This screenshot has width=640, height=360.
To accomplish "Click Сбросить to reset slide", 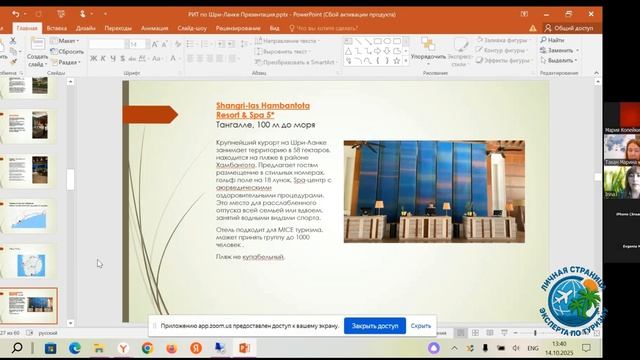I will tap(67, 51).
